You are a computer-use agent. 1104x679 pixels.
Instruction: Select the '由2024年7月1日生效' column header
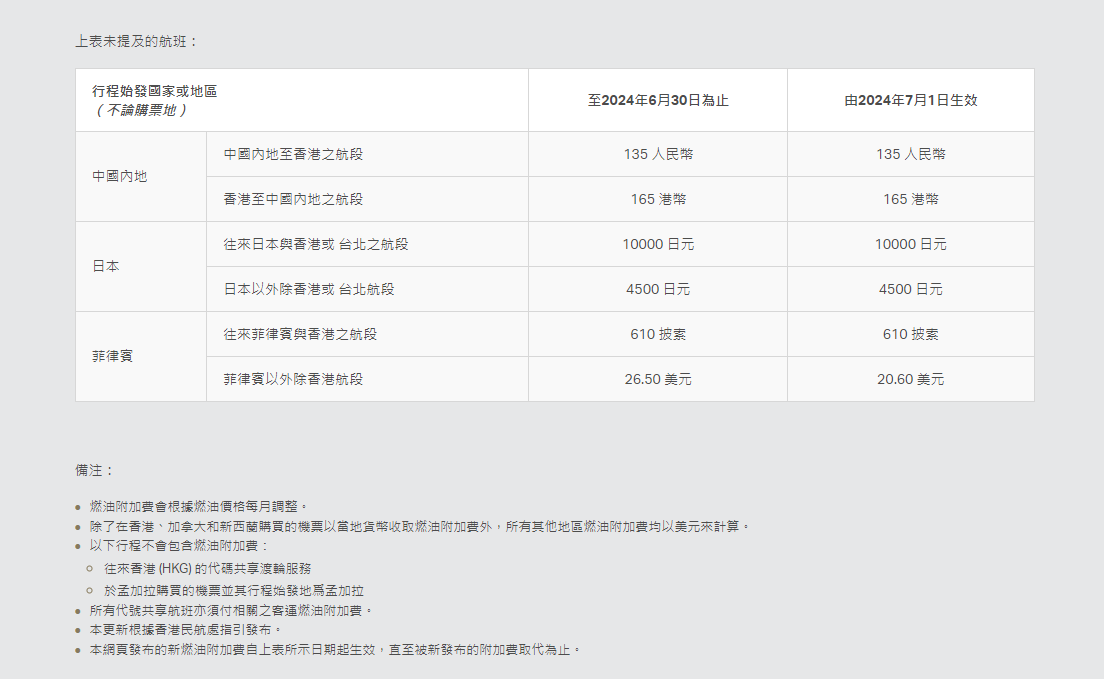tap(910, 100)
